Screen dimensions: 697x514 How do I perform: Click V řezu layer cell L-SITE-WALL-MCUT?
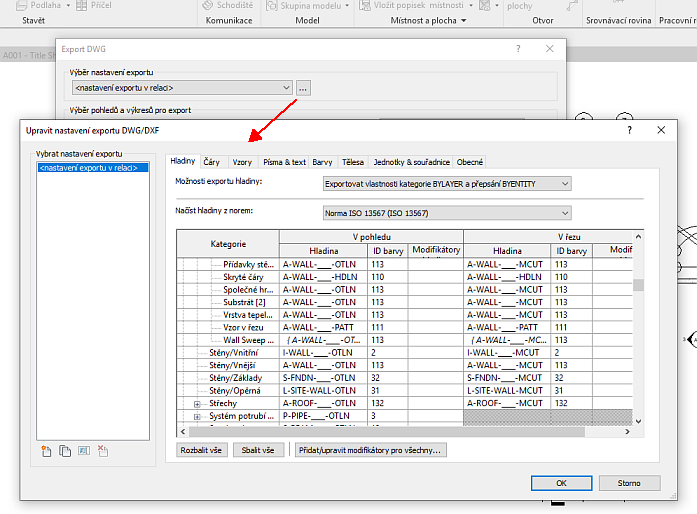pos(507,390)
